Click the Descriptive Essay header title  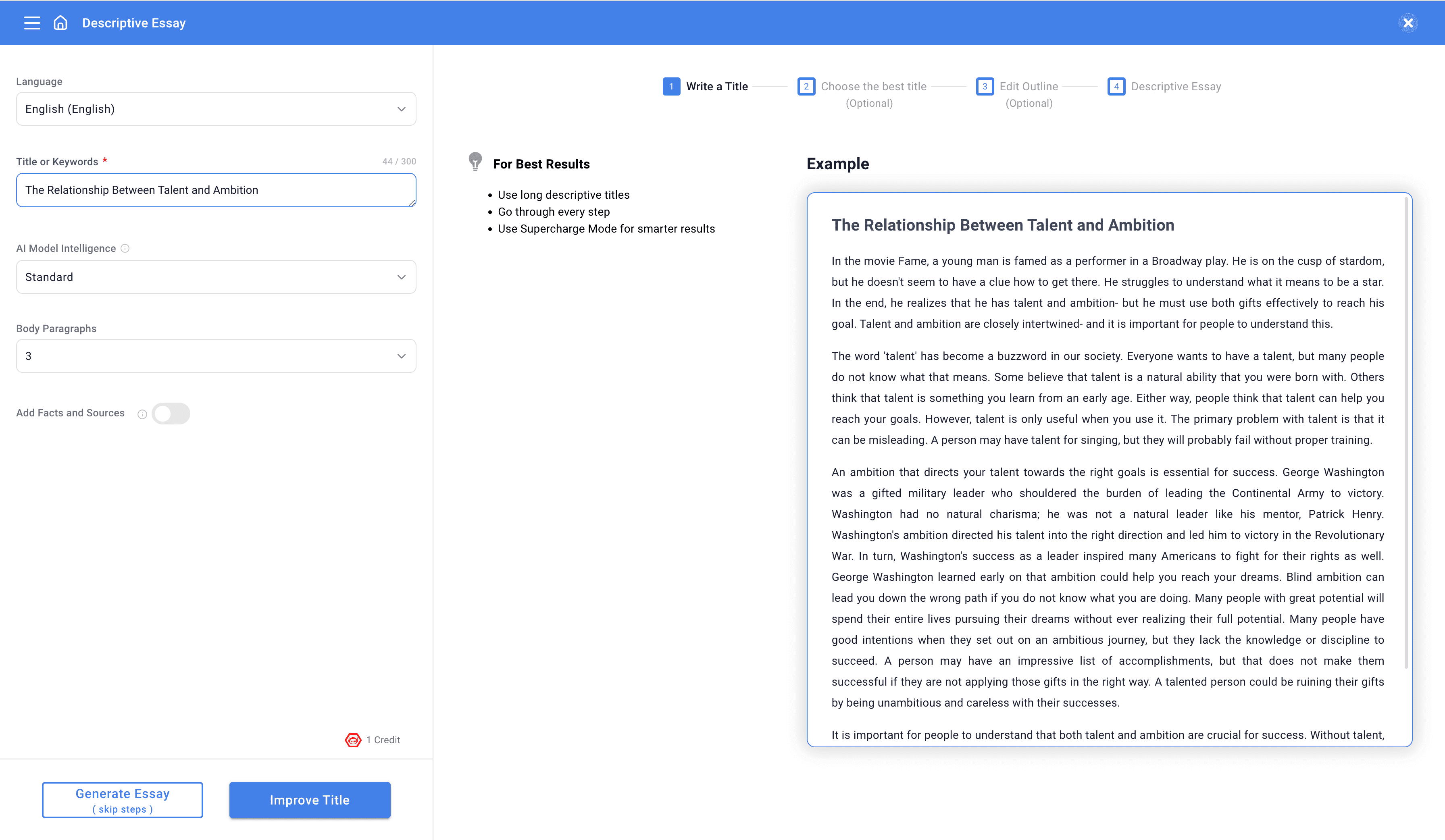click(133, 23)
